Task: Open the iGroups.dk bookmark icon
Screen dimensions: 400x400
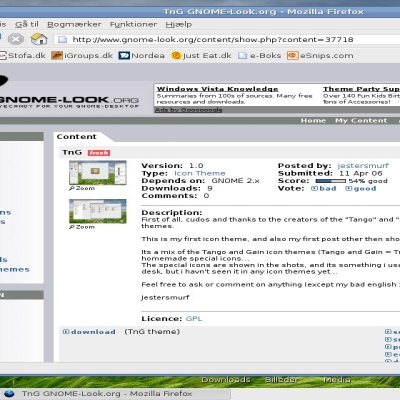Action: click(57, 55)
